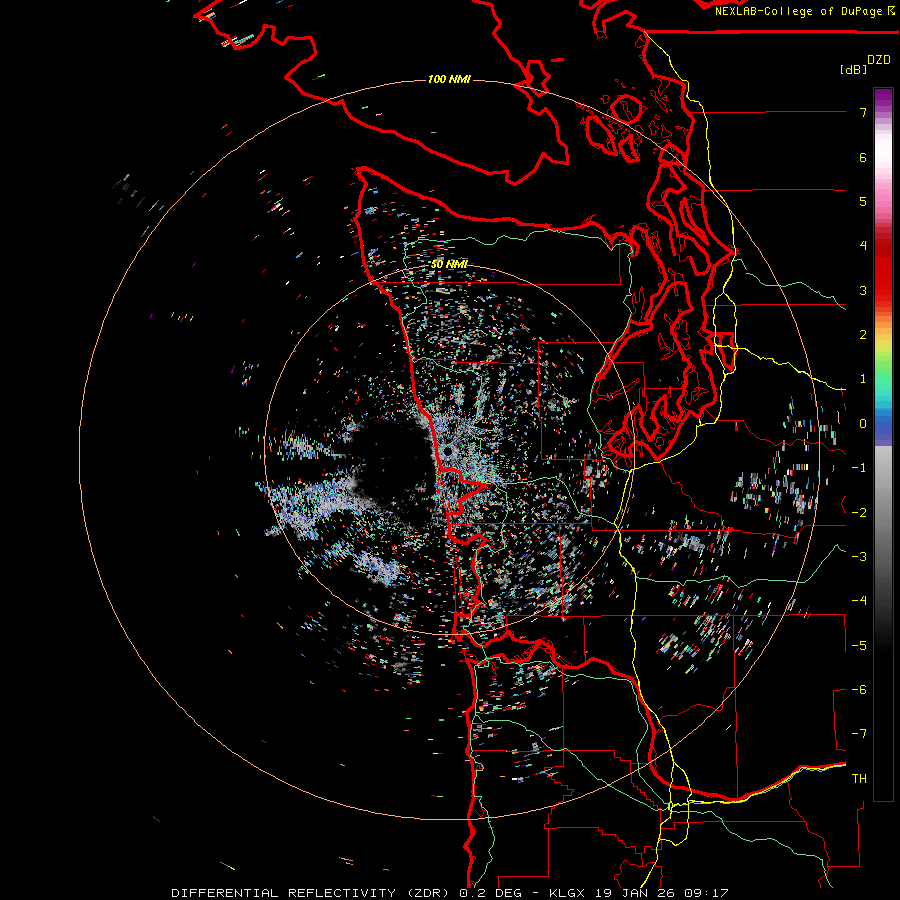Click the Differential Reflectivity (ZDR) product title

tap(311, 893)
